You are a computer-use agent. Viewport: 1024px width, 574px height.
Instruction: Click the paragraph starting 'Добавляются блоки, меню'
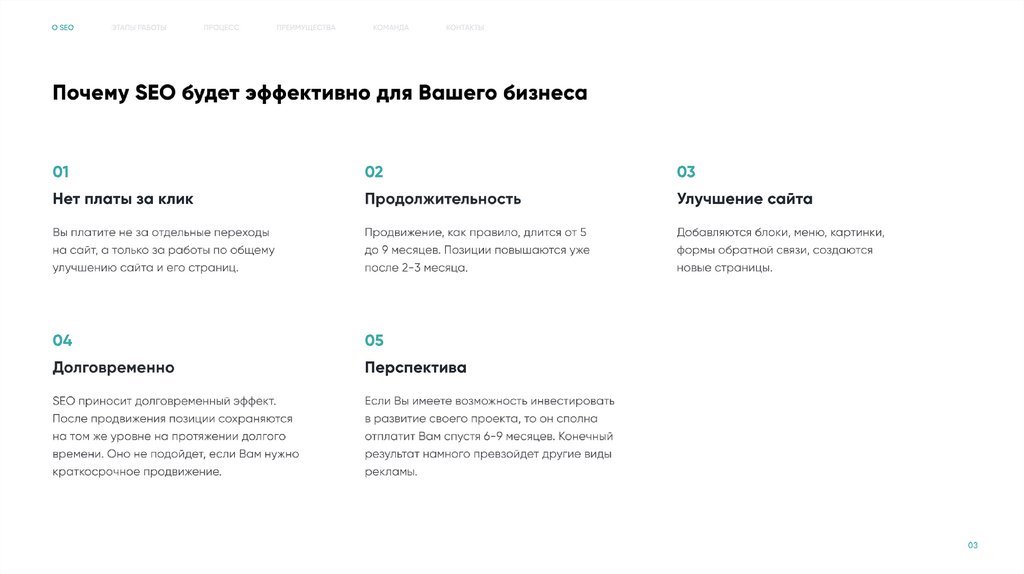[780, 250]
